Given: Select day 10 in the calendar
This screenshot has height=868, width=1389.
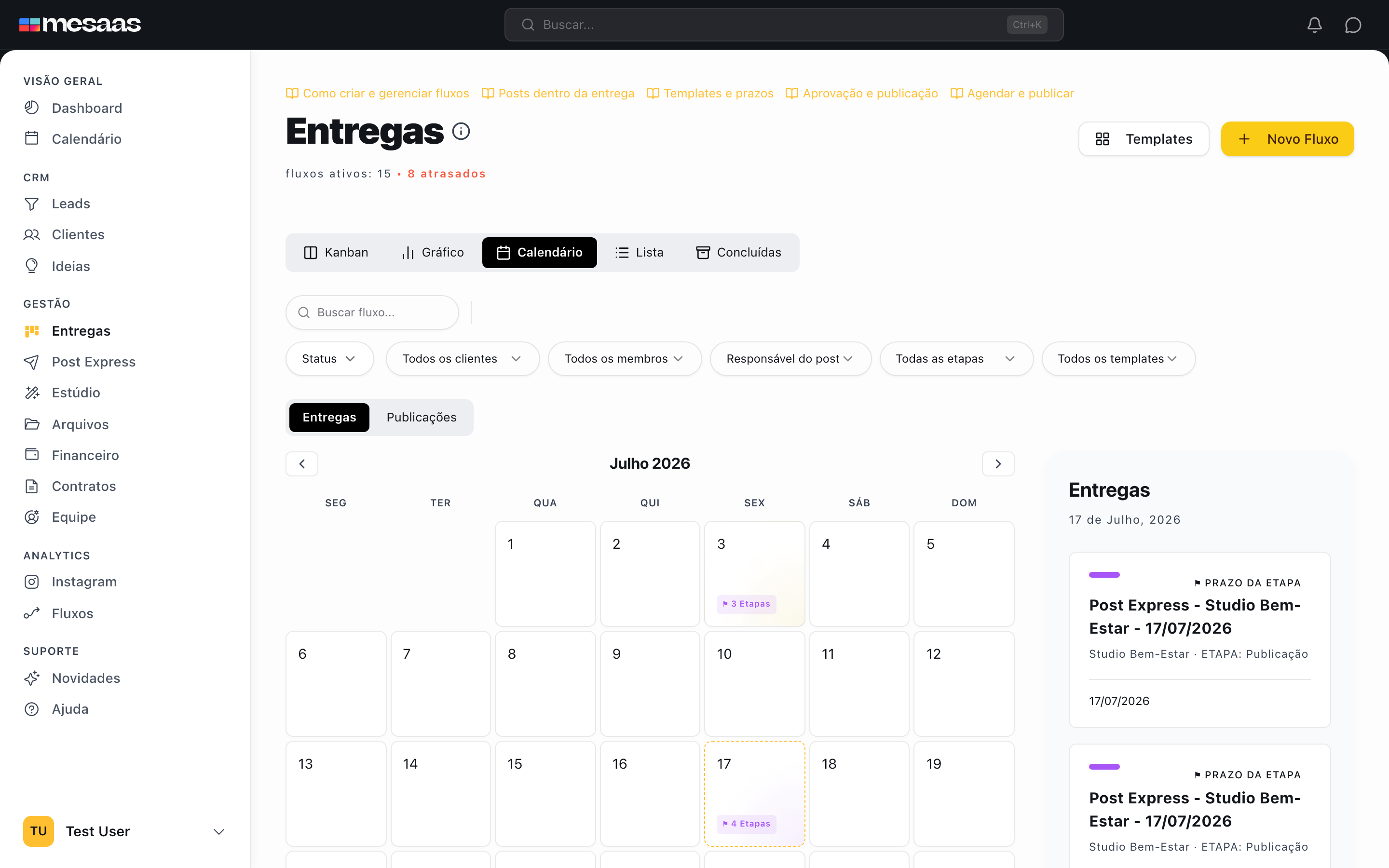Looking at the screenshot, I should click(x=754, y=684).
